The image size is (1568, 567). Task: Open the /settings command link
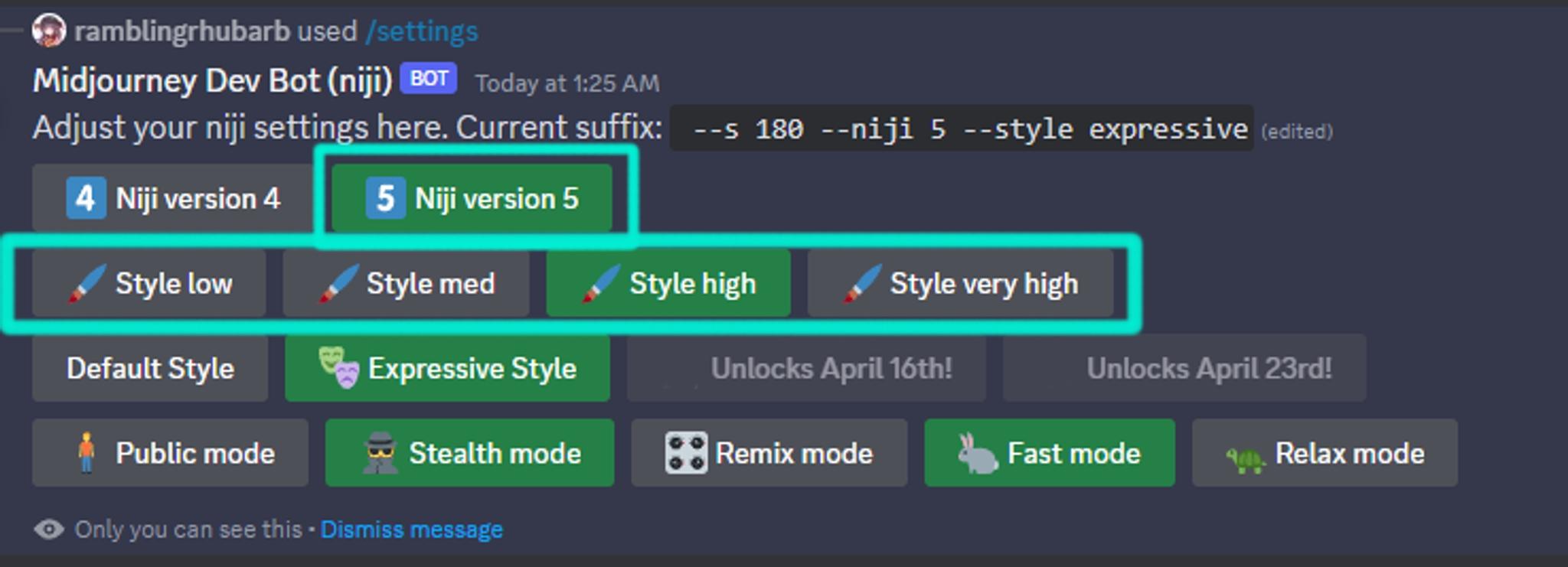(422, 31)
